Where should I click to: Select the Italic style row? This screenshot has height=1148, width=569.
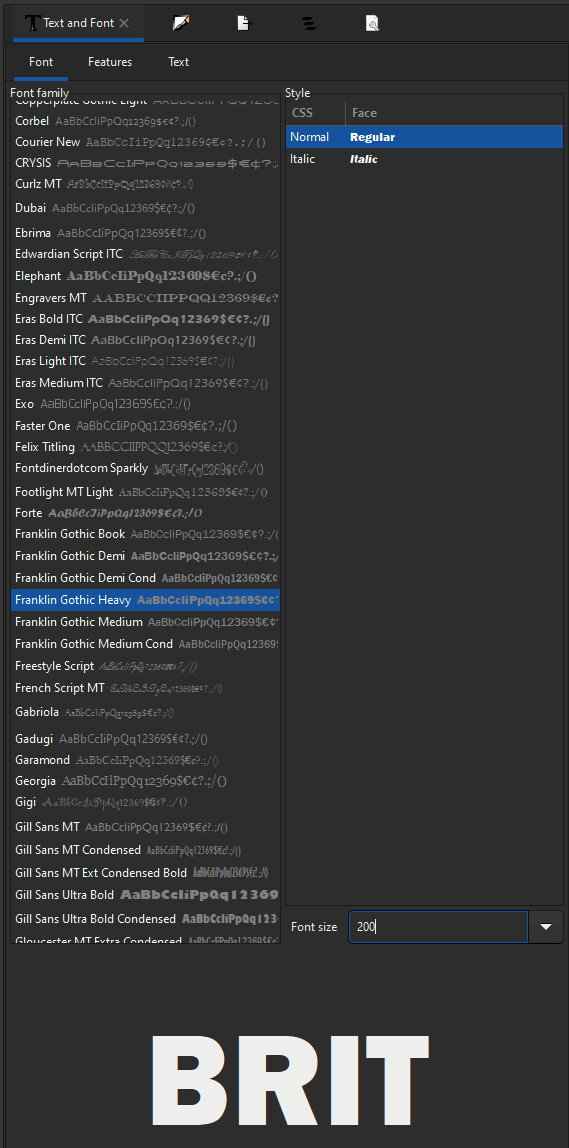coord(424,159)
